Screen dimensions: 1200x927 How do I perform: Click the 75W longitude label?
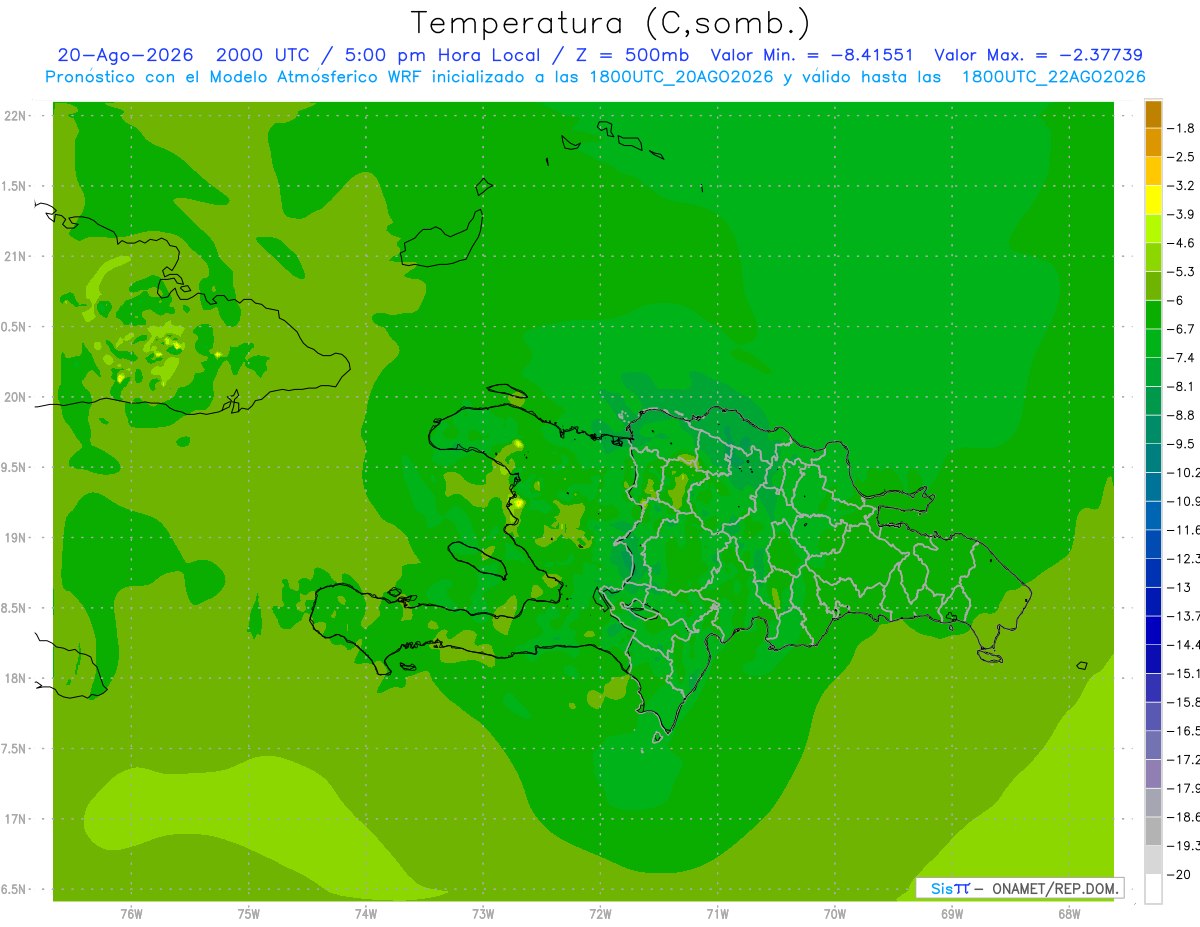(x=249, y=914)
